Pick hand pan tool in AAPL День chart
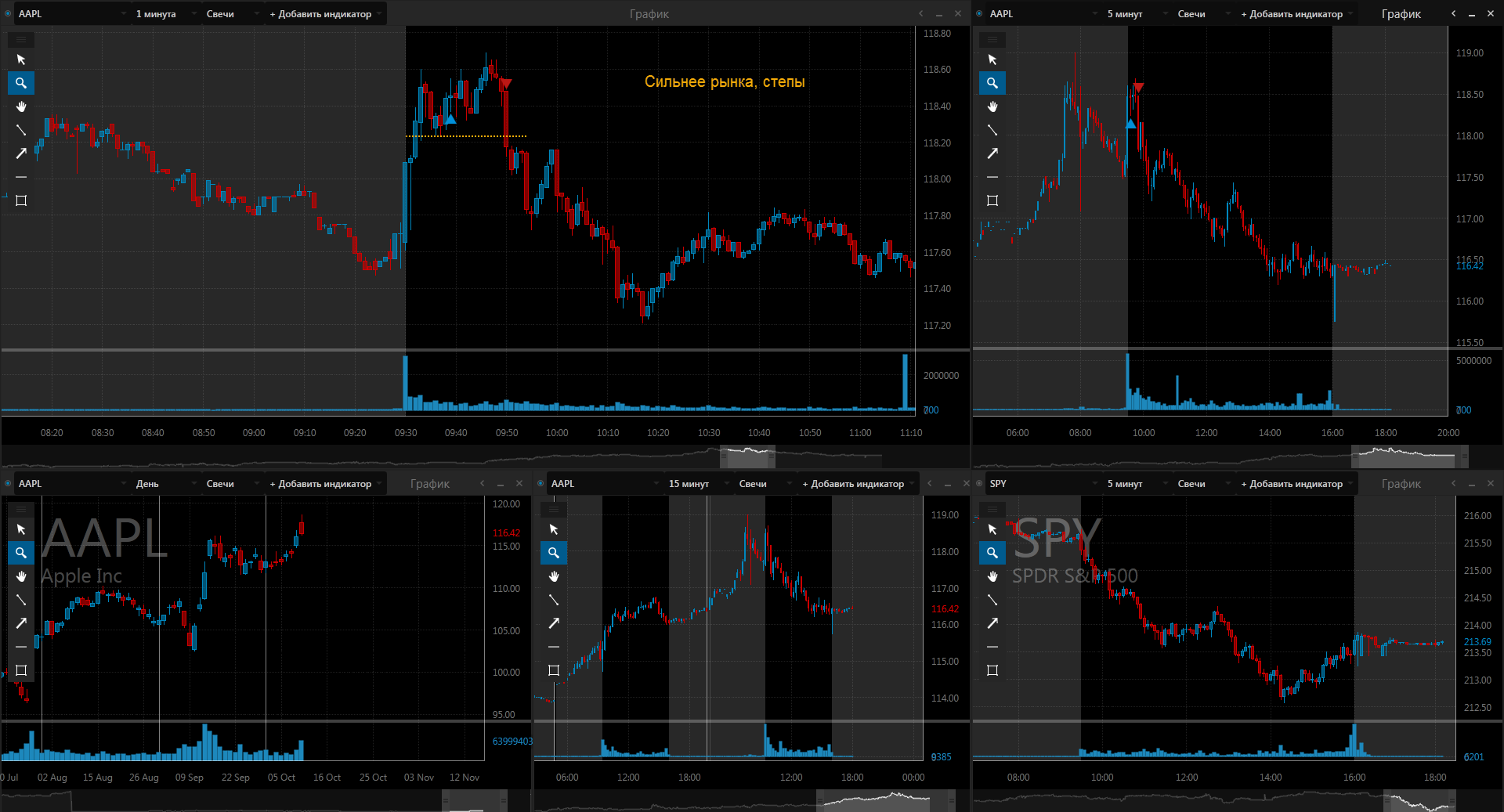This screenshot has height=812, width=1504. [21, 576]
